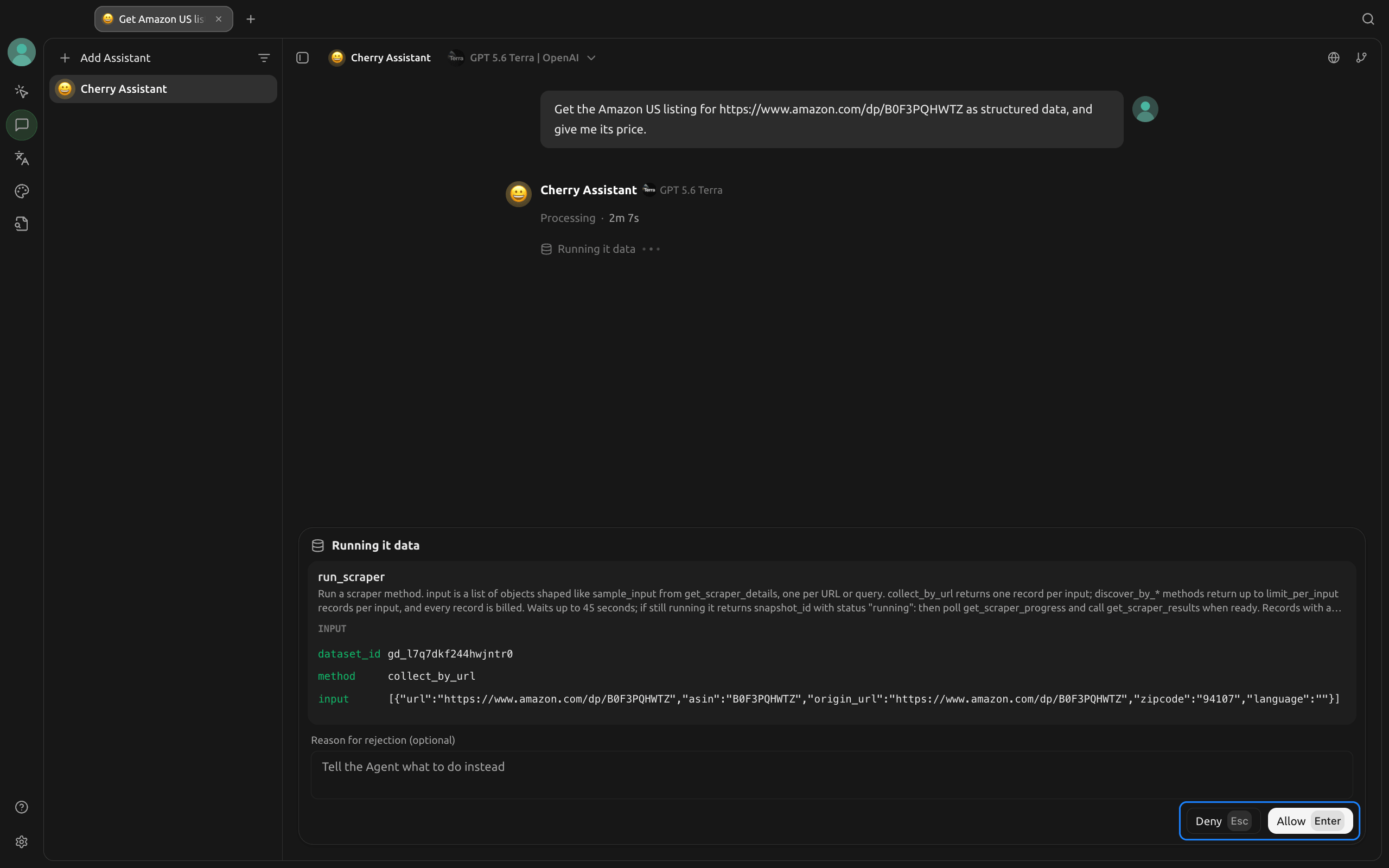The height and width of the screenshot is (868, 1389).
Task: Open the user avatar at sidebar top
Action: click(x=22, y=52)
